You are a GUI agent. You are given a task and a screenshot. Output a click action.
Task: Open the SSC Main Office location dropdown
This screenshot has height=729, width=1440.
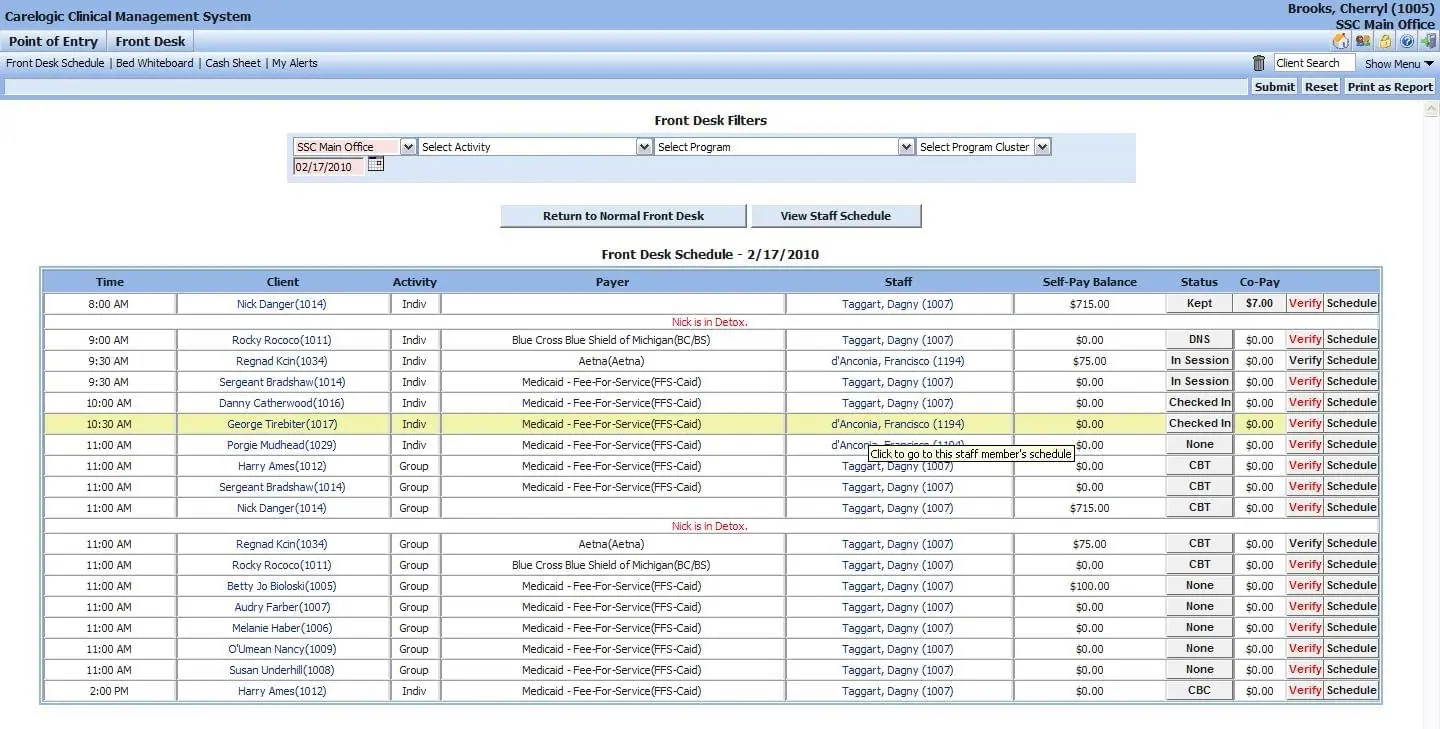tap(409, 146)
